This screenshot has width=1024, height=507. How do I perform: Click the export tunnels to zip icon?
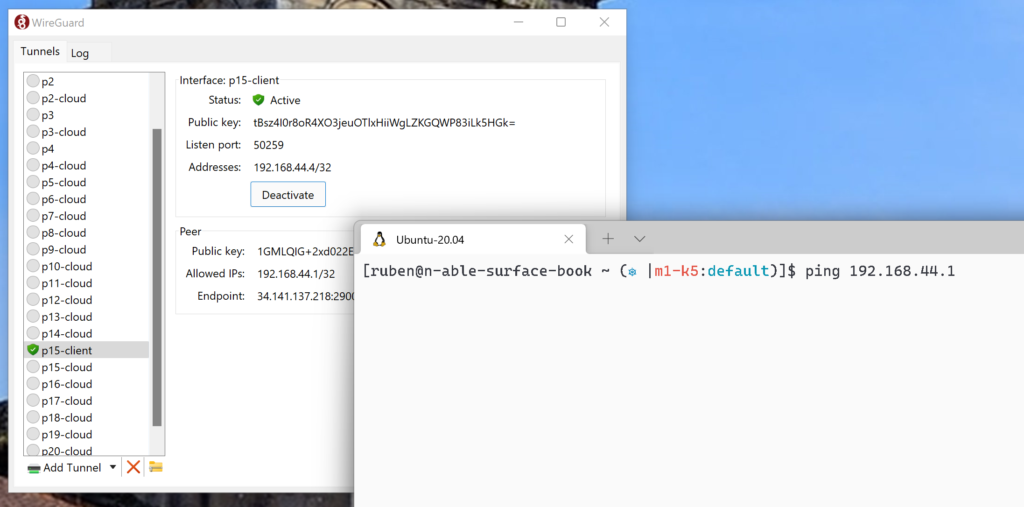click(x=156, y=467)
